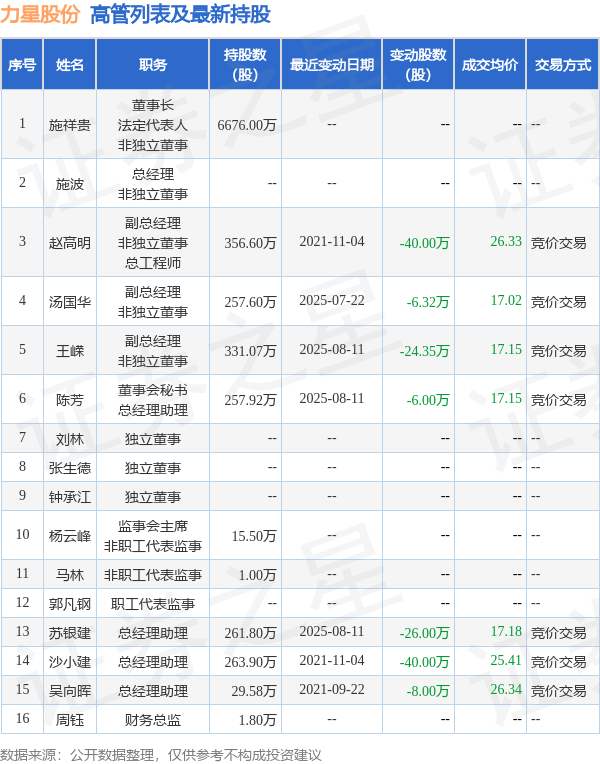Click the change amount -26.00万
The height and width of the screenshot is (764, 600).
(425, 633)
